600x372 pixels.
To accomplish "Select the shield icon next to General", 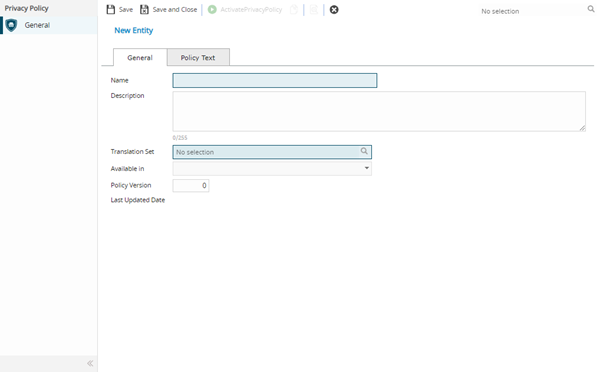I will pos(11,25).
